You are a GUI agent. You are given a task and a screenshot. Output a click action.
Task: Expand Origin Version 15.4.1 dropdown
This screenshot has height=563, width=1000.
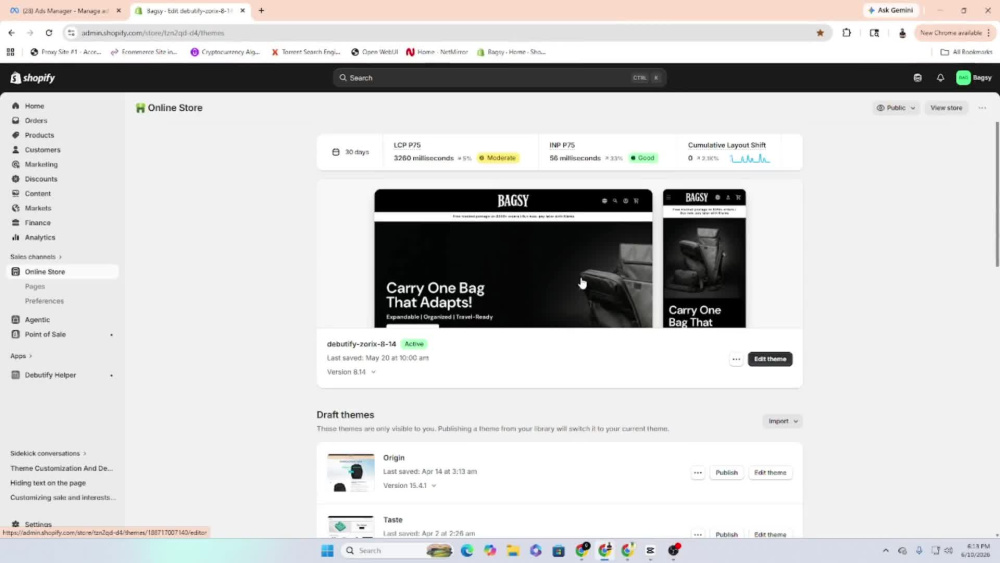409,485
